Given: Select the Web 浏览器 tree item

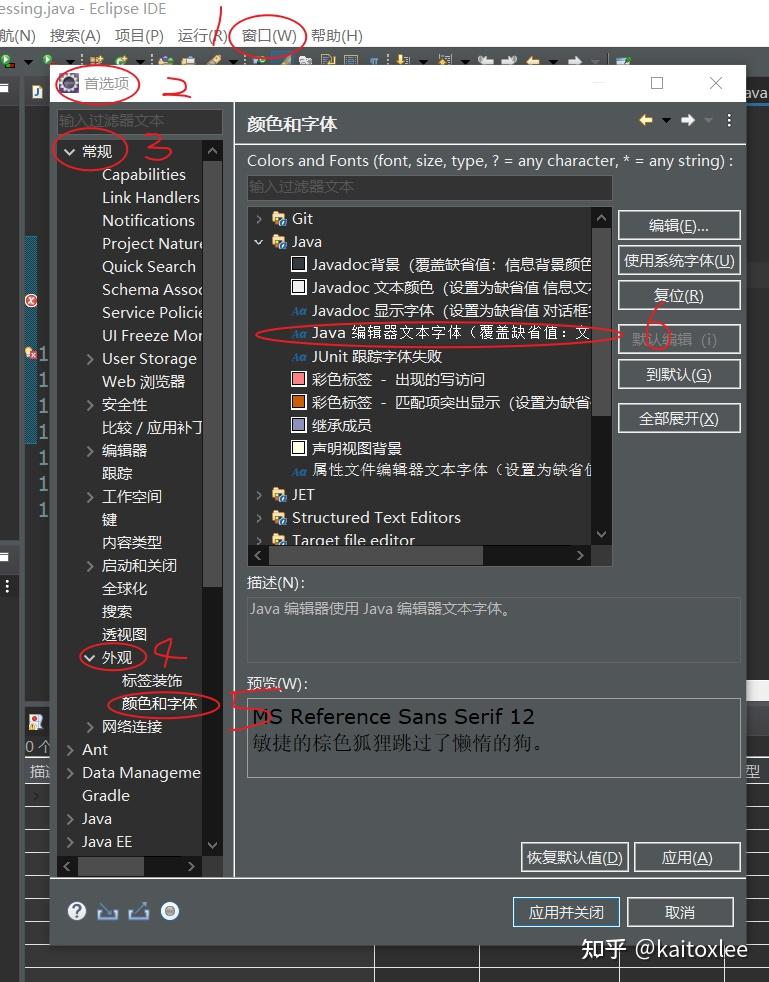Looking at the screenshot, I should [143, 382].
